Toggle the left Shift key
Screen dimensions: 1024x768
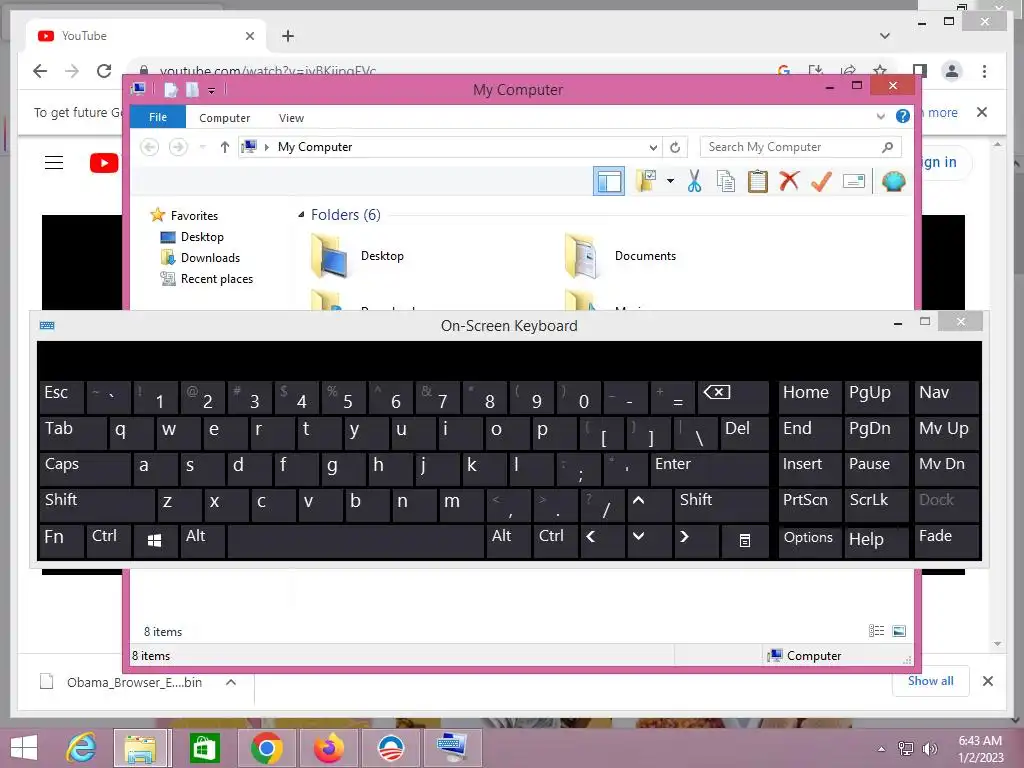(x=97, y=505)
